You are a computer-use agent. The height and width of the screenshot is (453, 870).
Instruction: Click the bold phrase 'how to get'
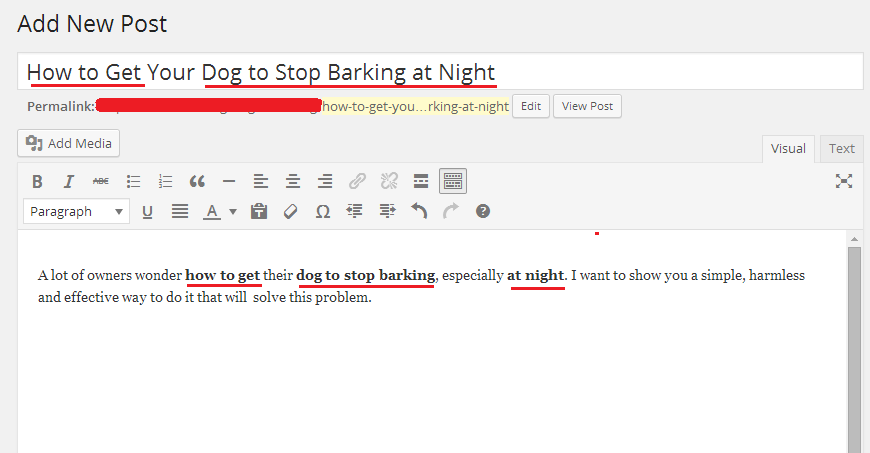click(222, 275)
